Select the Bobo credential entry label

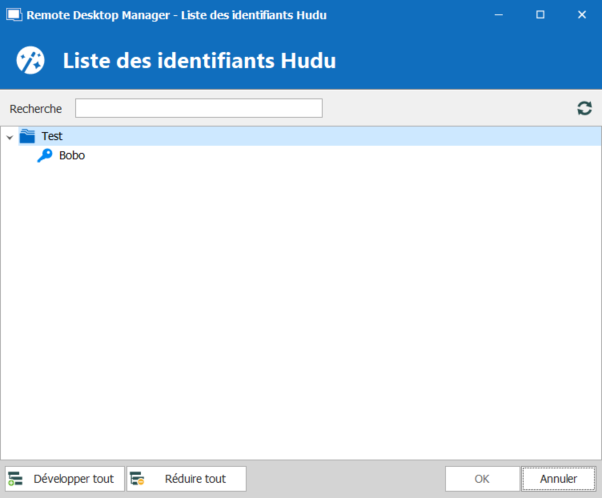(x=72, y=156)
